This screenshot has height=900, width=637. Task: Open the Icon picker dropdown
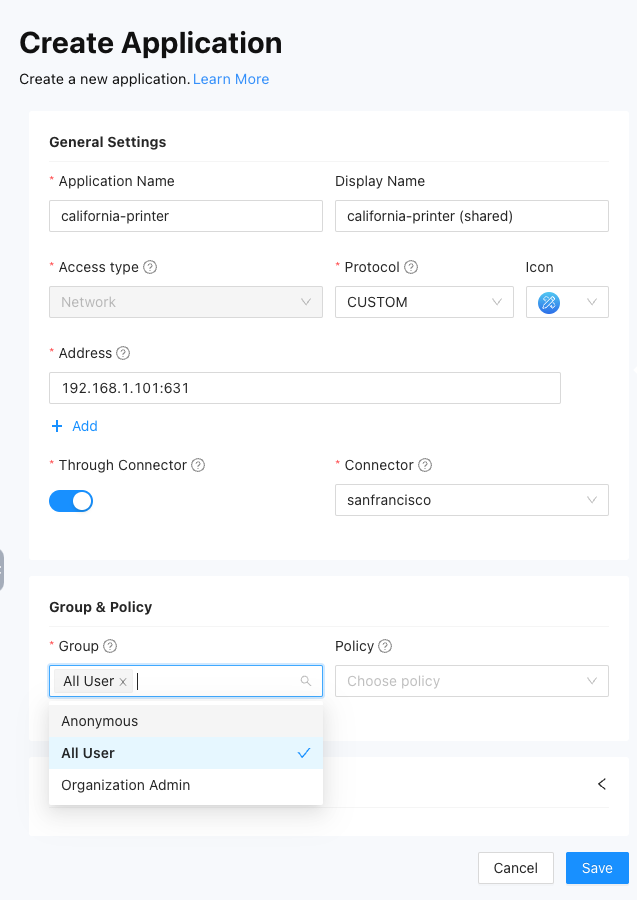(x=567, y=302)
